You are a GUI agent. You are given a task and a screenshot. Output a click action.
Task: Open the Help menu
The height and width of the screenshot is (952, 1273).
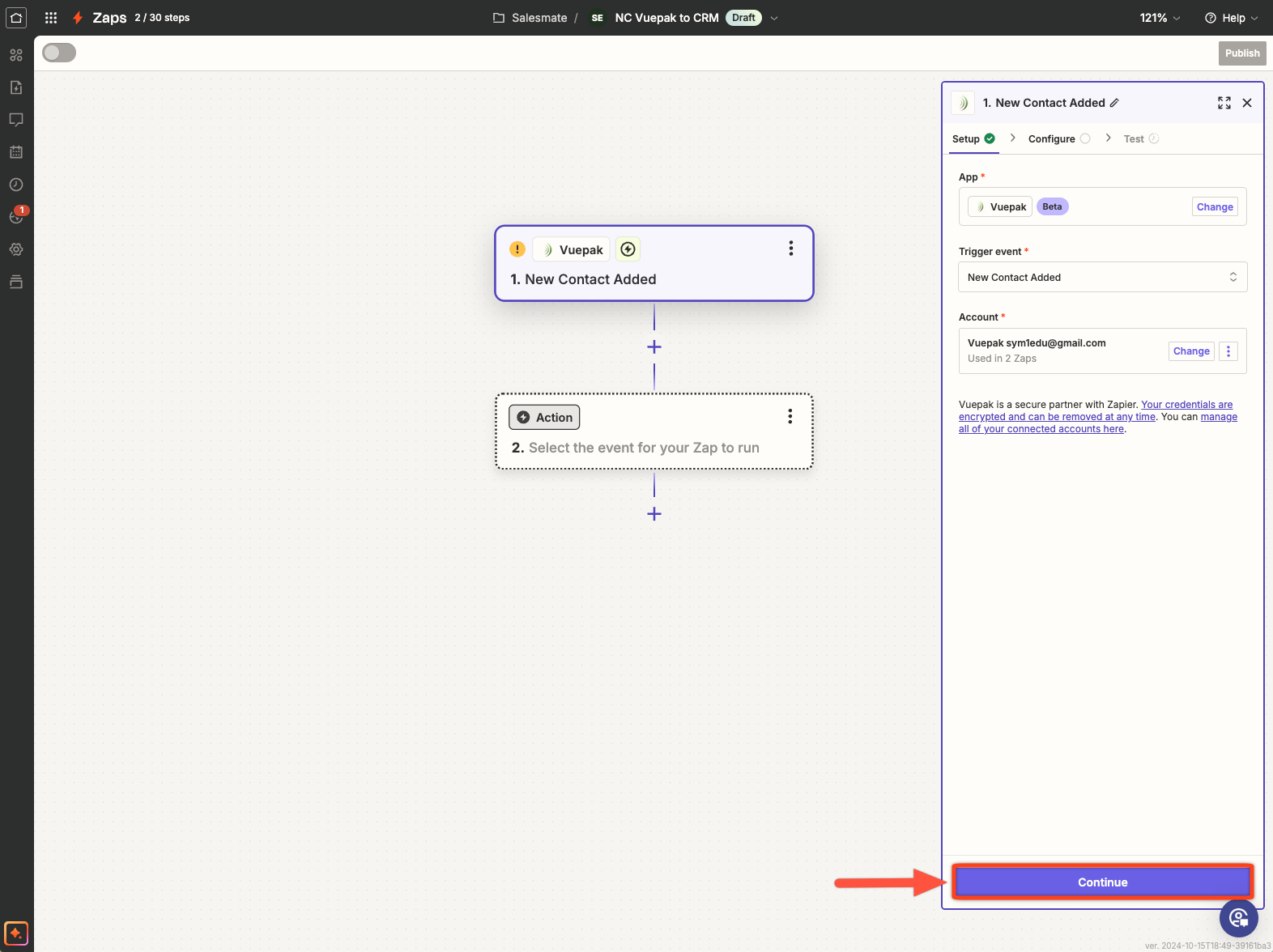tap(1232, 18)
